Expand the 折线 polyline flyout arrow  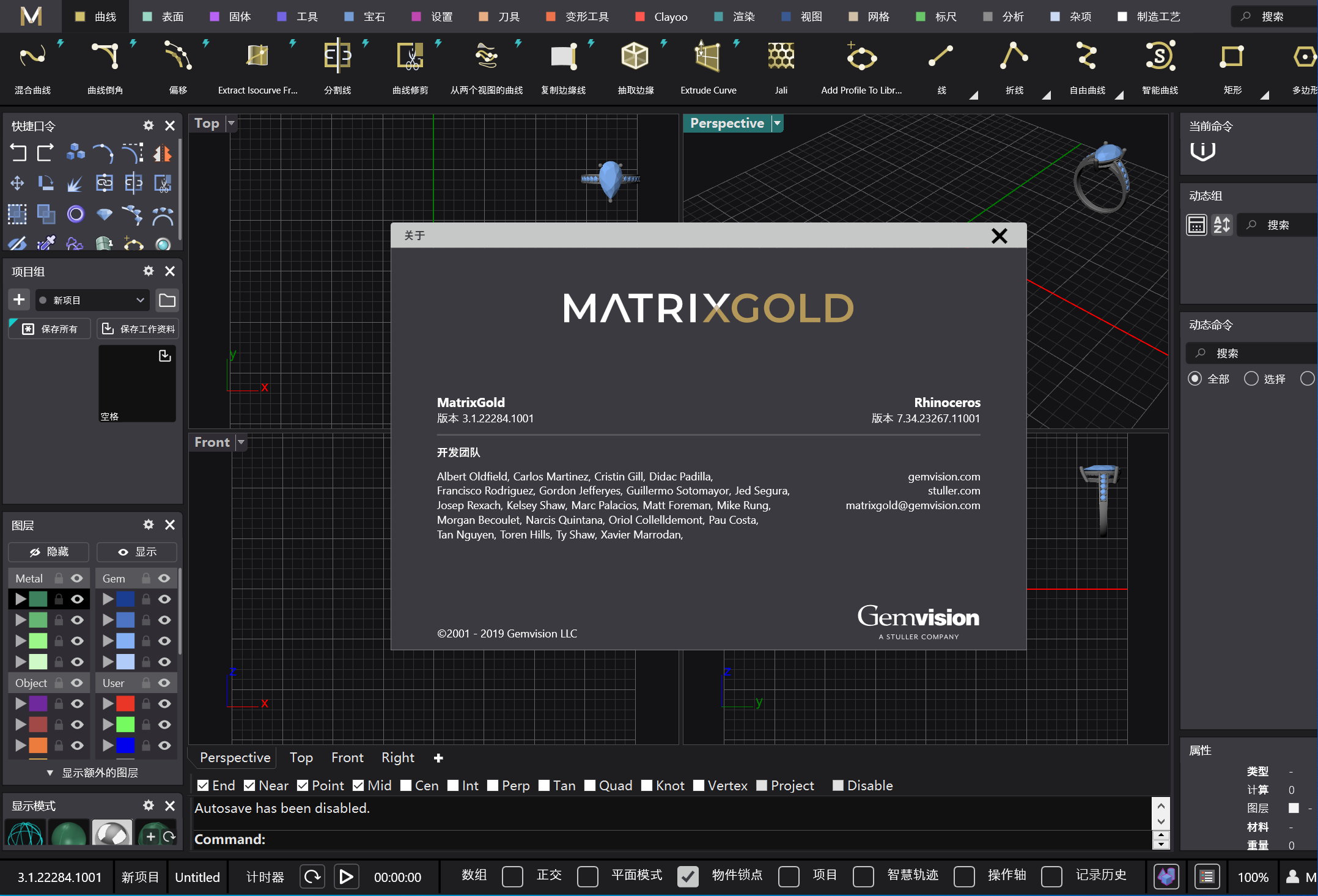1046,95
